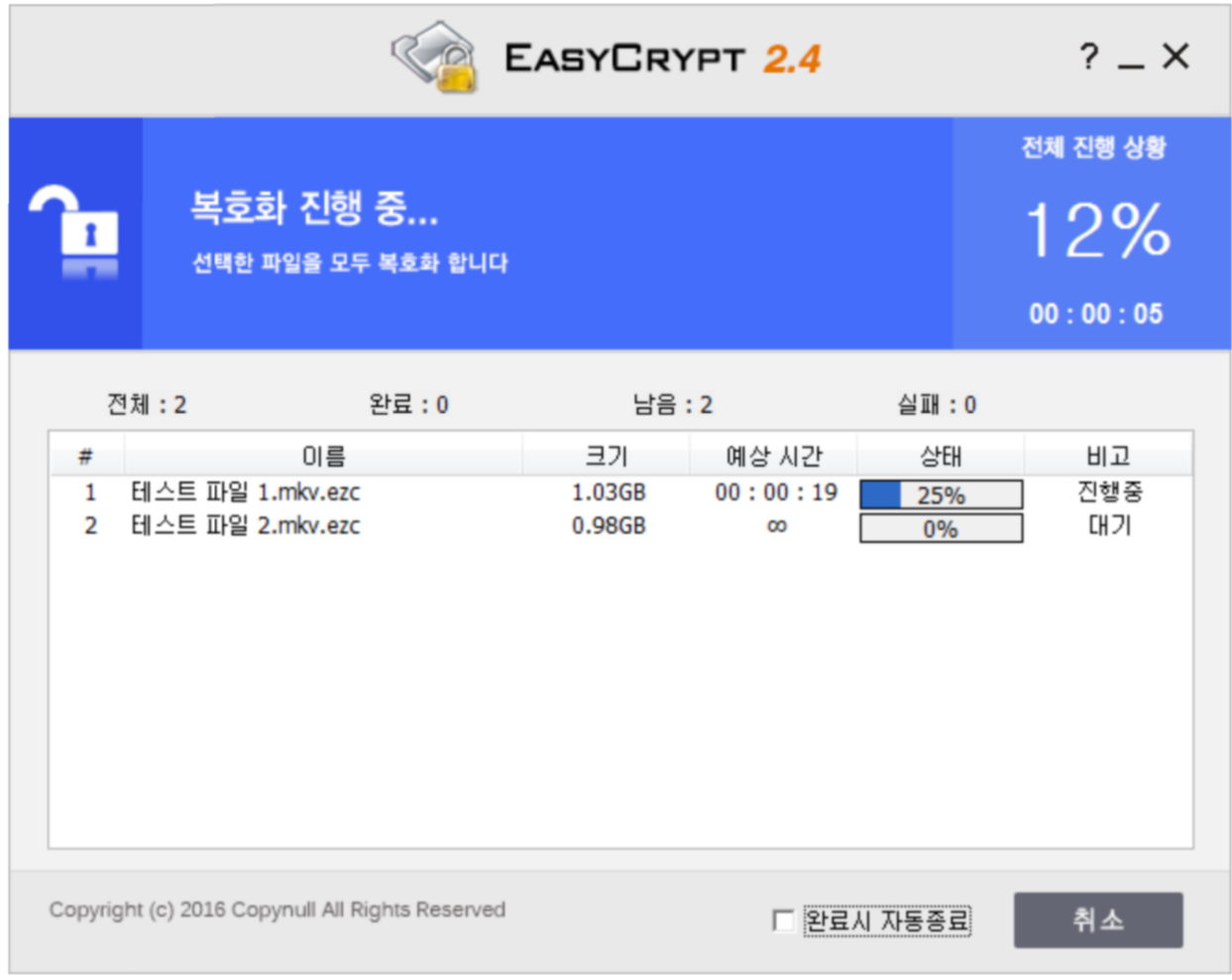Minimize the EasyCrypt window
The width and height of the screenshot is (1232, 980).
(x=1131, y=65)
